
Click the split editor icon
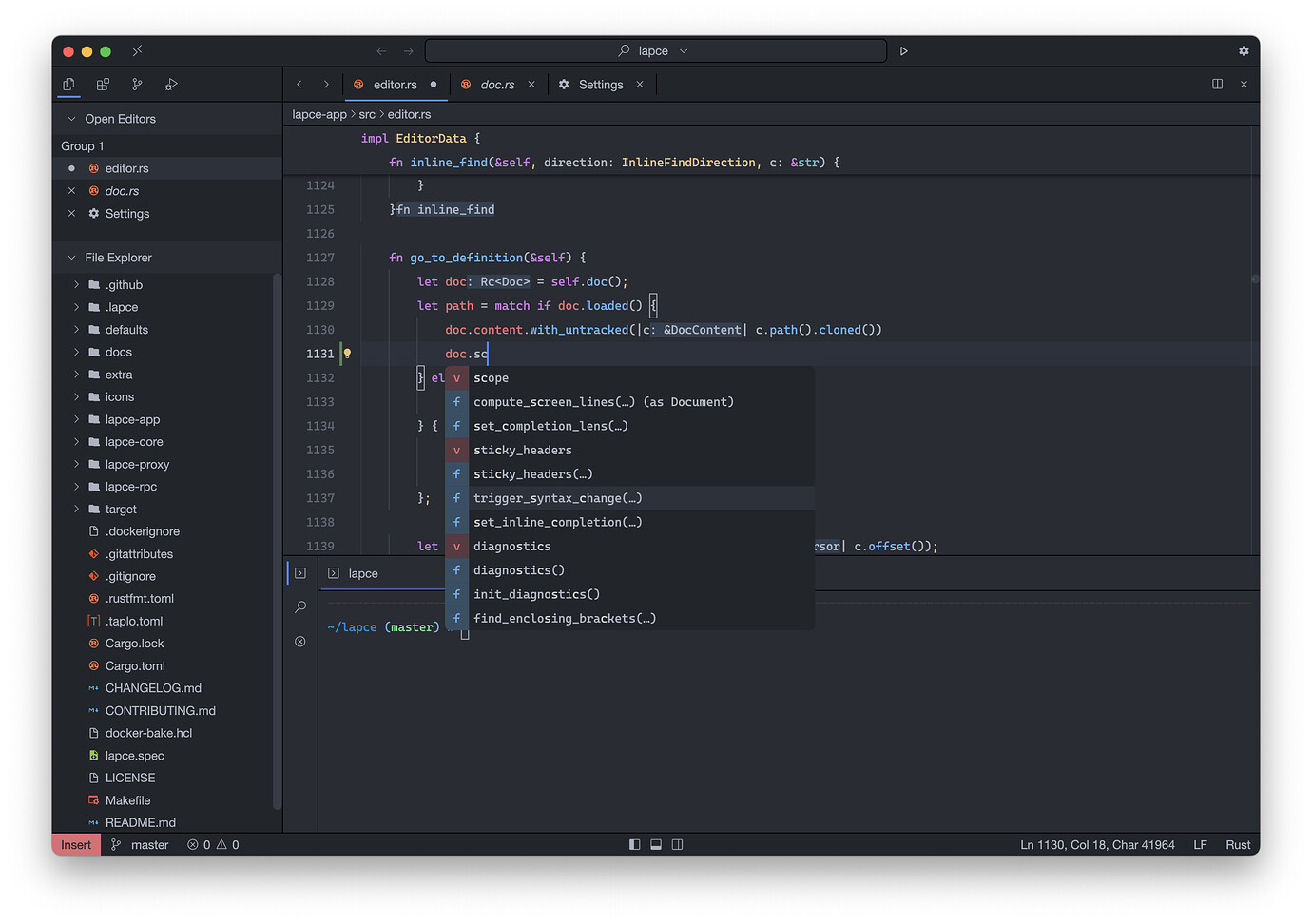[1217, 85]
